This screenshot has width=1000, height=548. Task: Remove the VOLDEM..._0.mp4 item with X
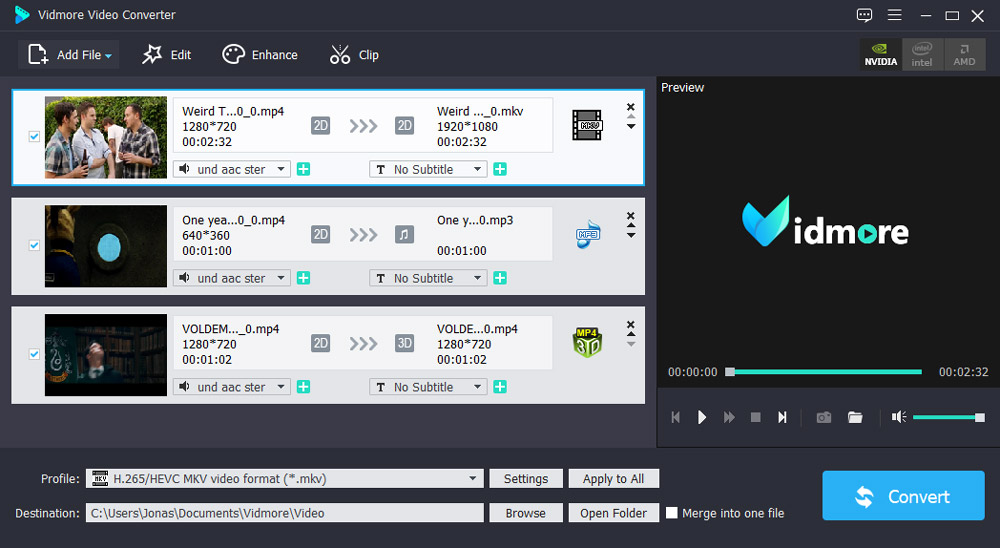click(x=631, y=325)
